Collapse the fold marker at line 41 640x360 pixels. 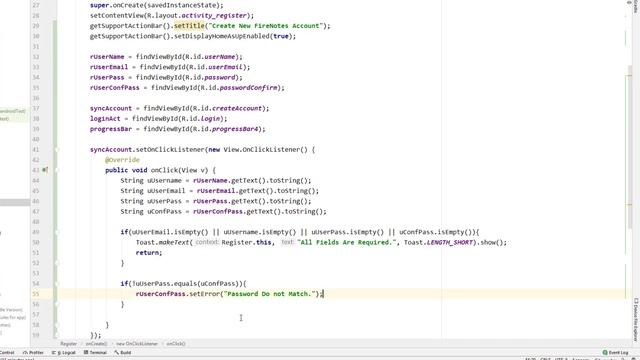point(56,150)
